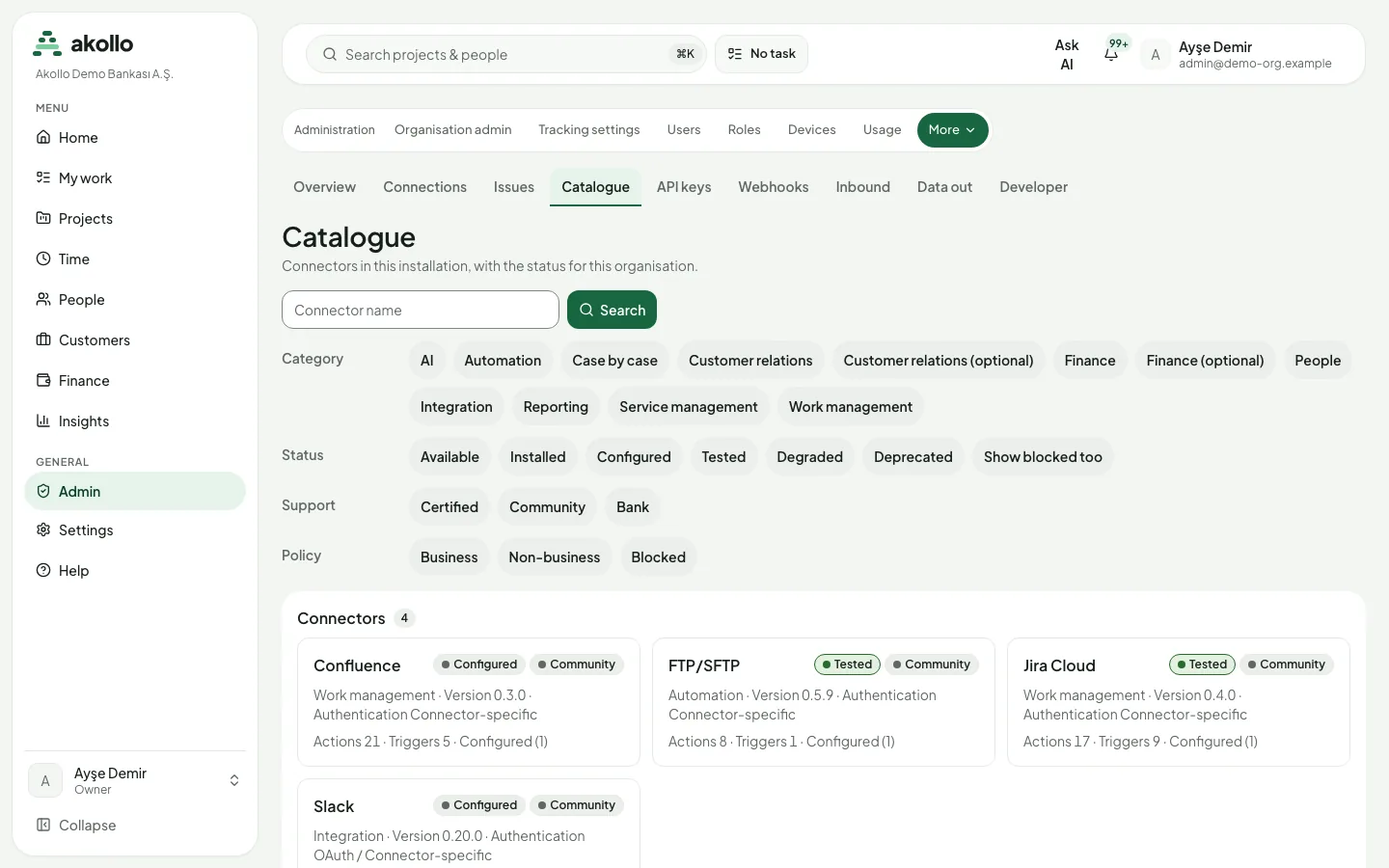The height and width of the screenshot is (868, 1389).
Task: Click the akollo logo icon
Action: [x=47, y=43]
